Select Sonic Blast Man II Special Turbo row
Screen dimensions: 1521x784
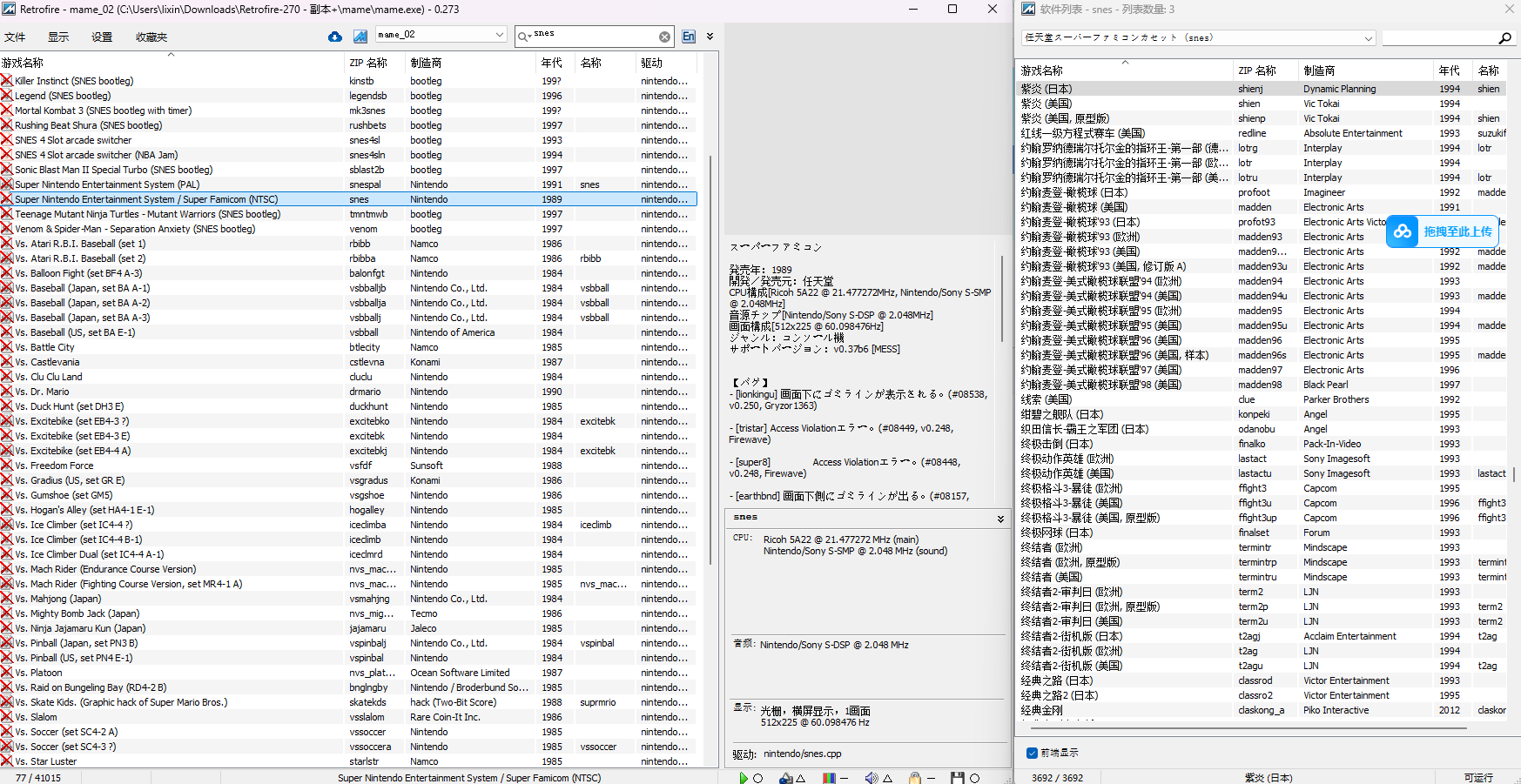coord(348,170)
